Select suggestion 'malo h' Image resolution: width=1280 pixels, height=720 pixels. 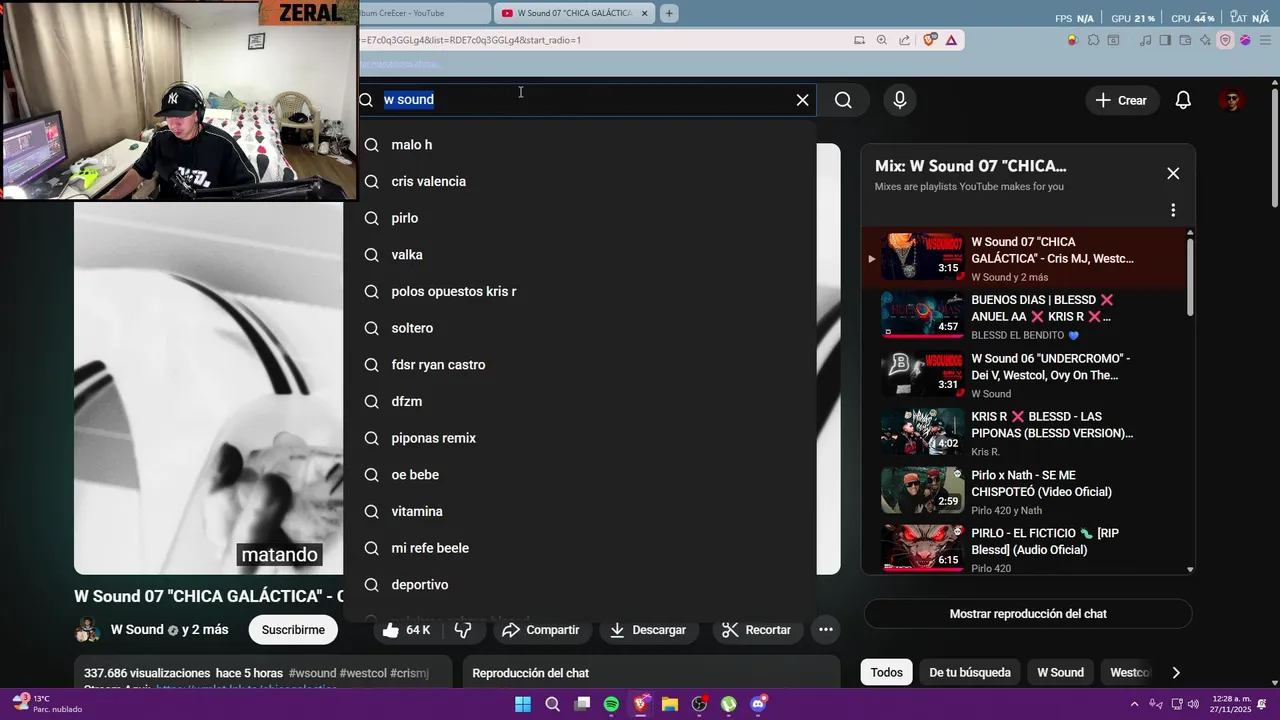(580, 145)
